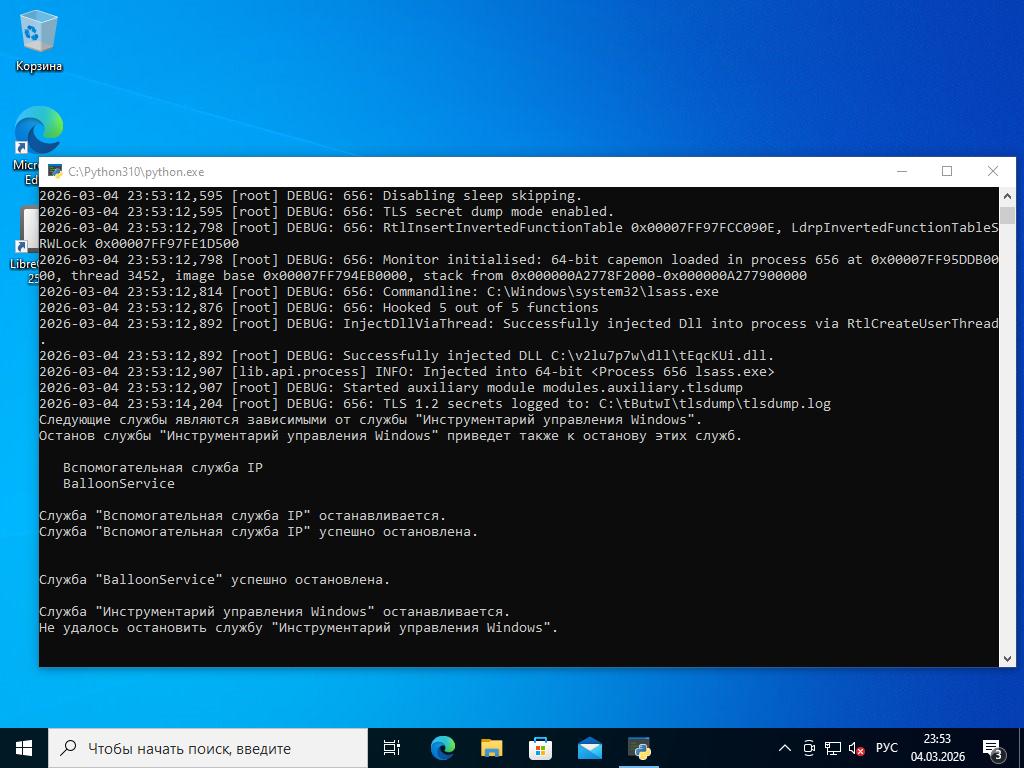The image size is (1024, 768).
Task: Click the taskbar search input box
Action: (208, 748)
